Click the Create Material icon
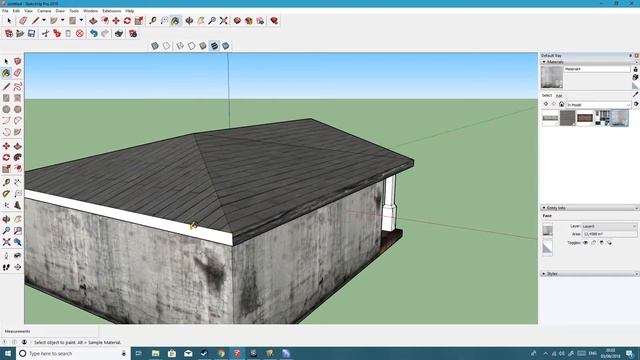This screenshot has width=640, height=360. (x=636, y=77)
